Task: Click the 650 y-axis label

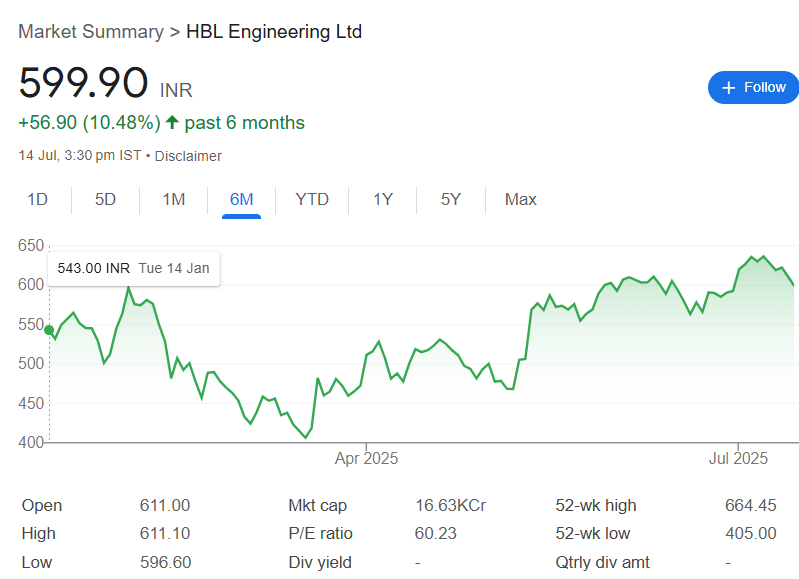Action: [x=31, y=246]
